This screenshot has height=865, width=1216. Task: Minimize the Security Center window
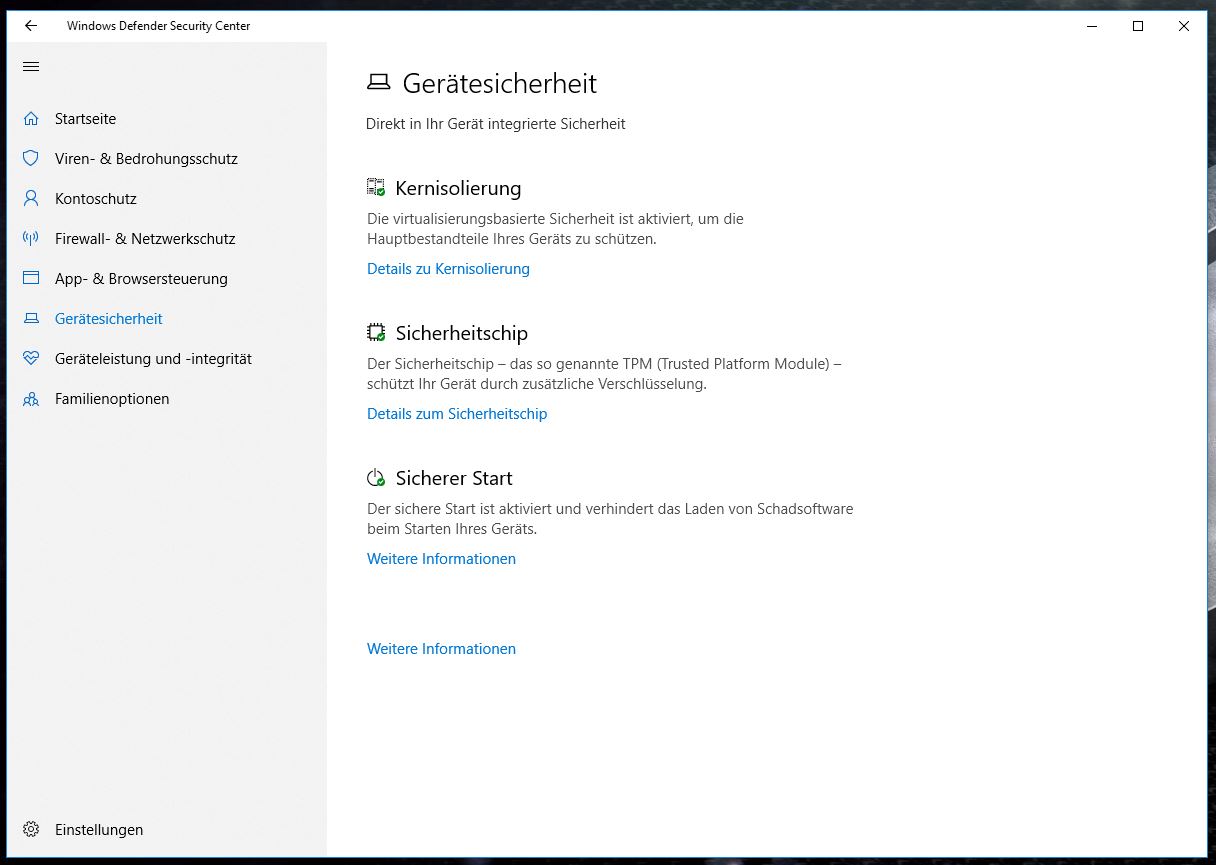(x=1092, y=26)
